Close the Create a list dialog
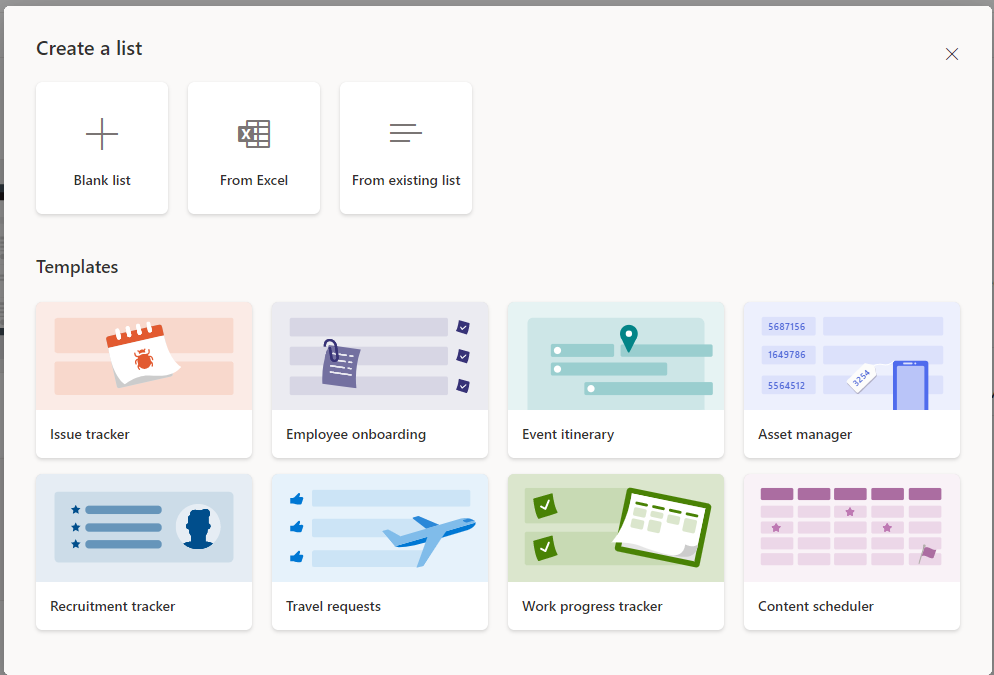Screen dimensions: 994x675 click(x=952, y=54)
